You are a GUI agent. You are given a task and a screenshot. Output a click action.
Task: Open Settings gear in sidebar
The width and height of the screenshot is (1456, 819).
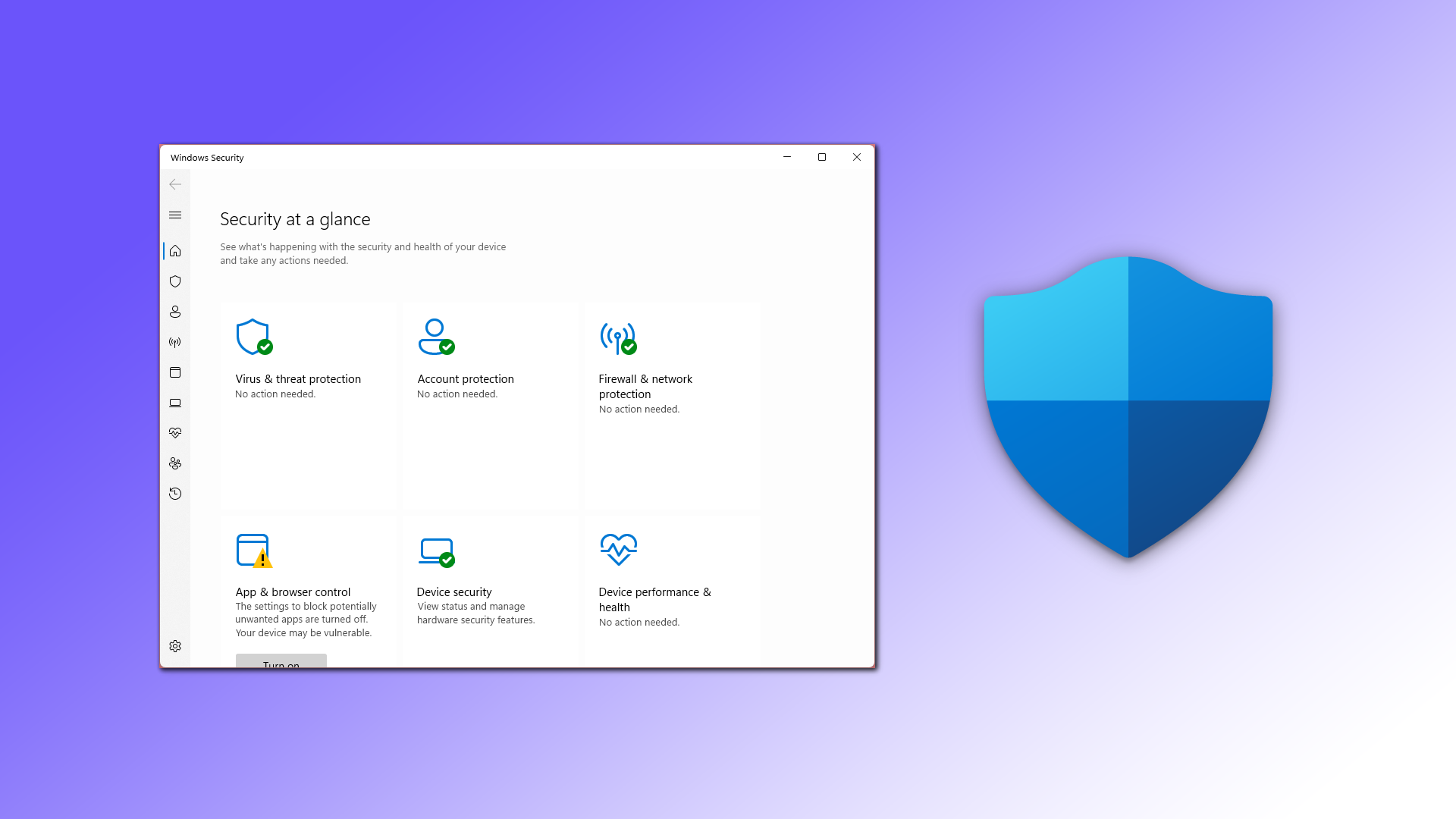[175, 646]
